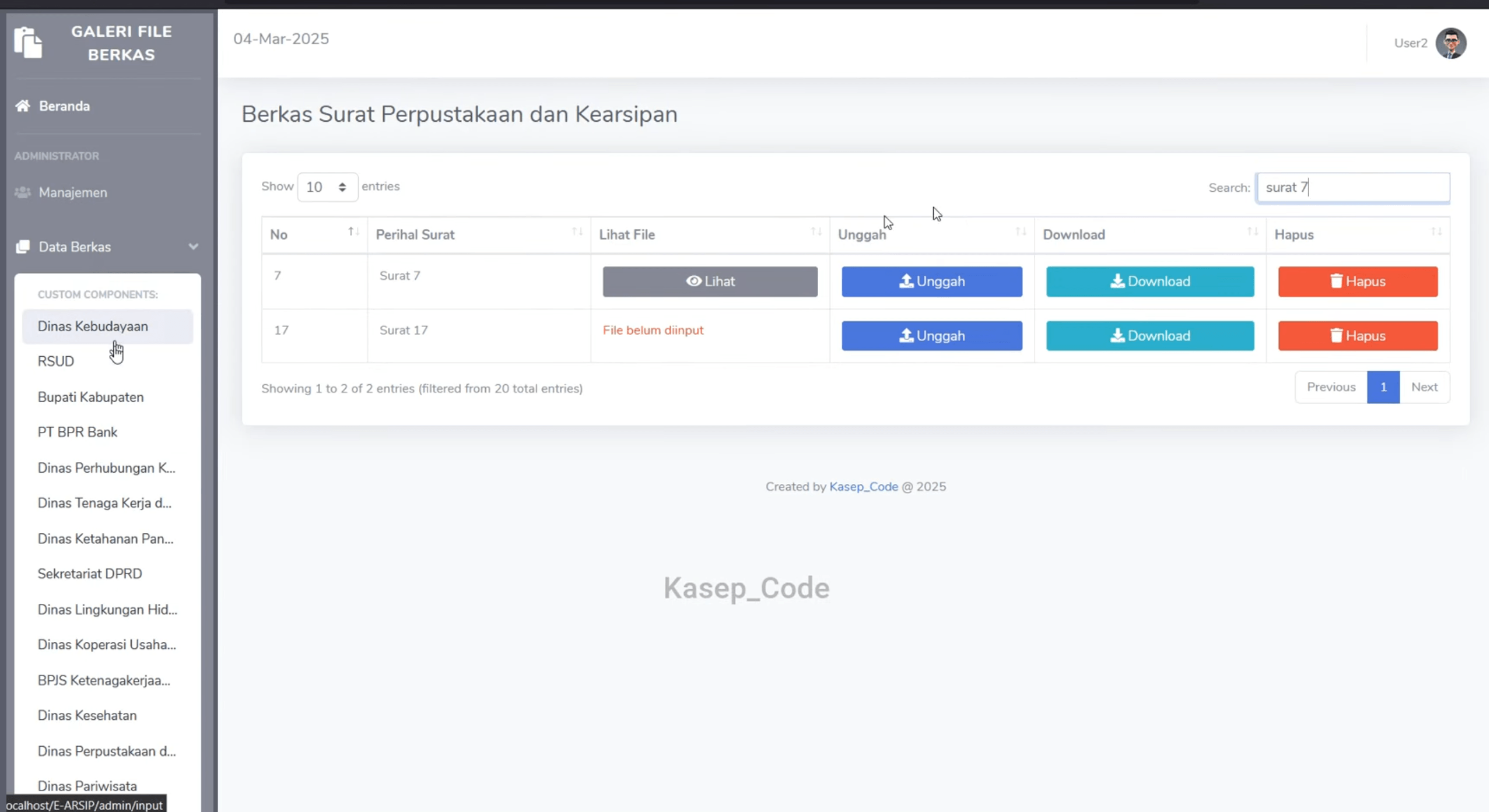Collapse the Data Berkas chevron
This screenshot has width=1490, height=812.
click(193, 247)
